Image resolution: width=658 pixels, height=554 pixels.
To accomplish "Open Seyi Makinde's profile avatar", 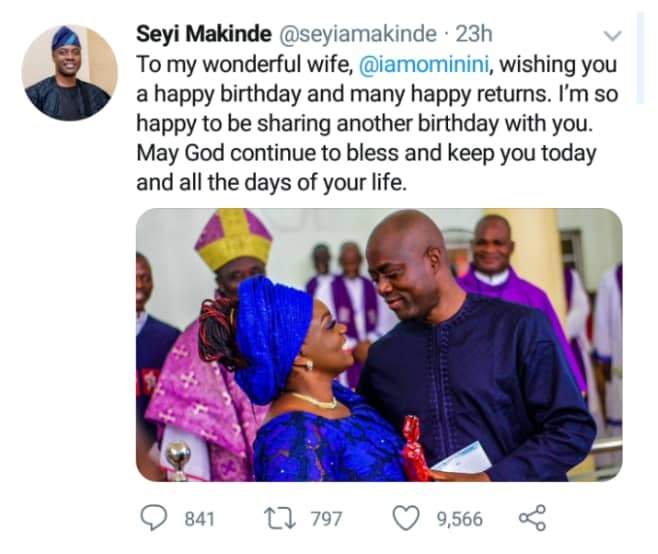I will (x=69, y=72).
